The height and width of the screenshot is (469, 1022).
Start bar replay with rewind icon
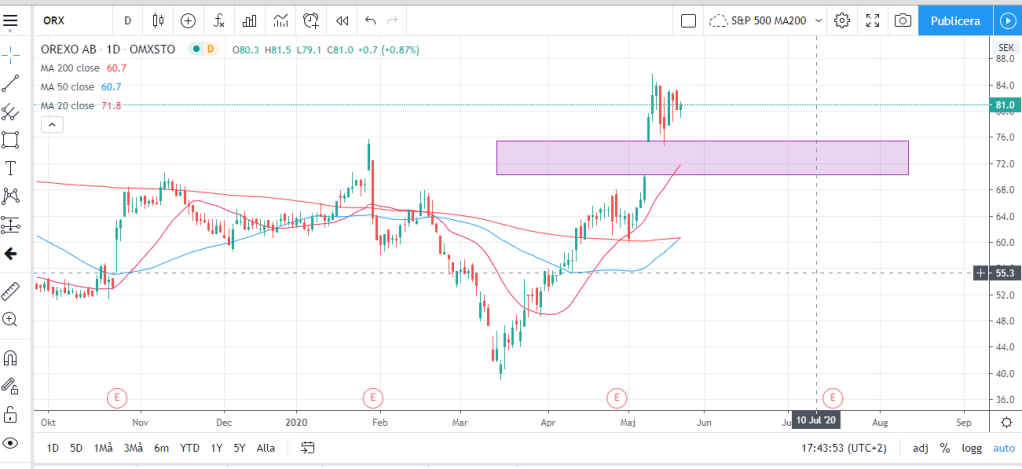342,20
